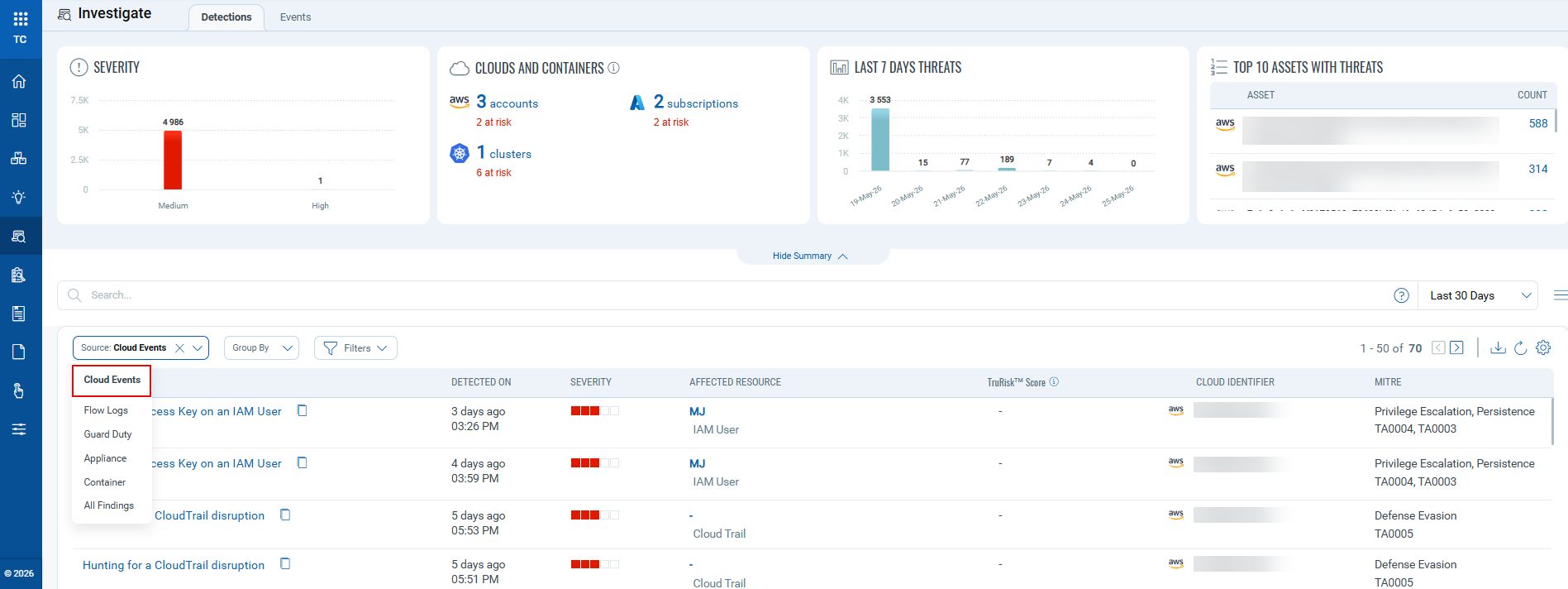Open the Filters dropdown
The image size is (1568, 589).
355,348
